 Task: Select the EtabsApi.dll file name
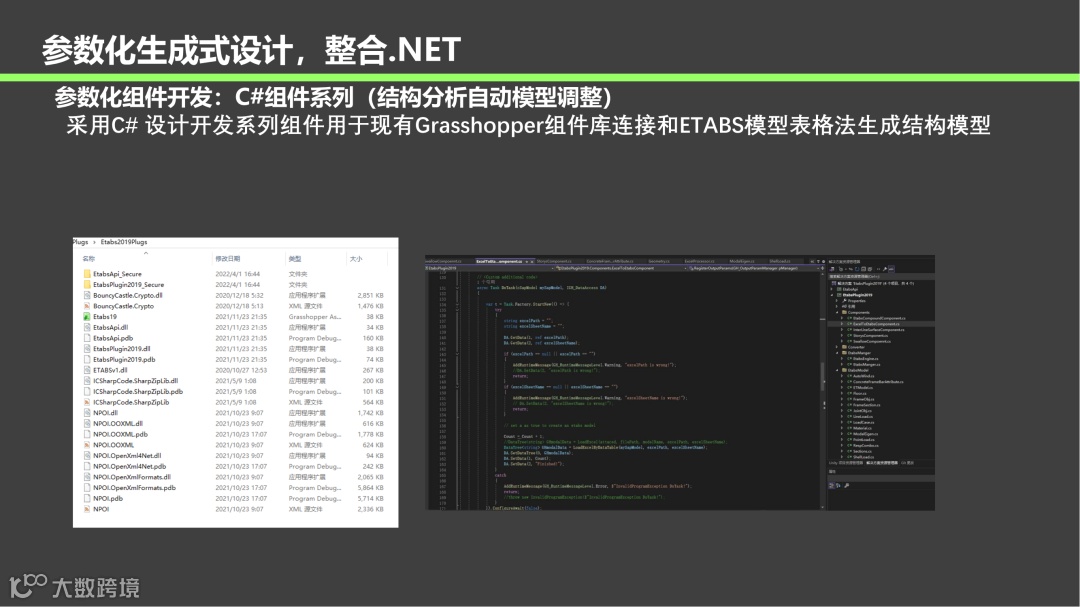click(x=110, y=327)
